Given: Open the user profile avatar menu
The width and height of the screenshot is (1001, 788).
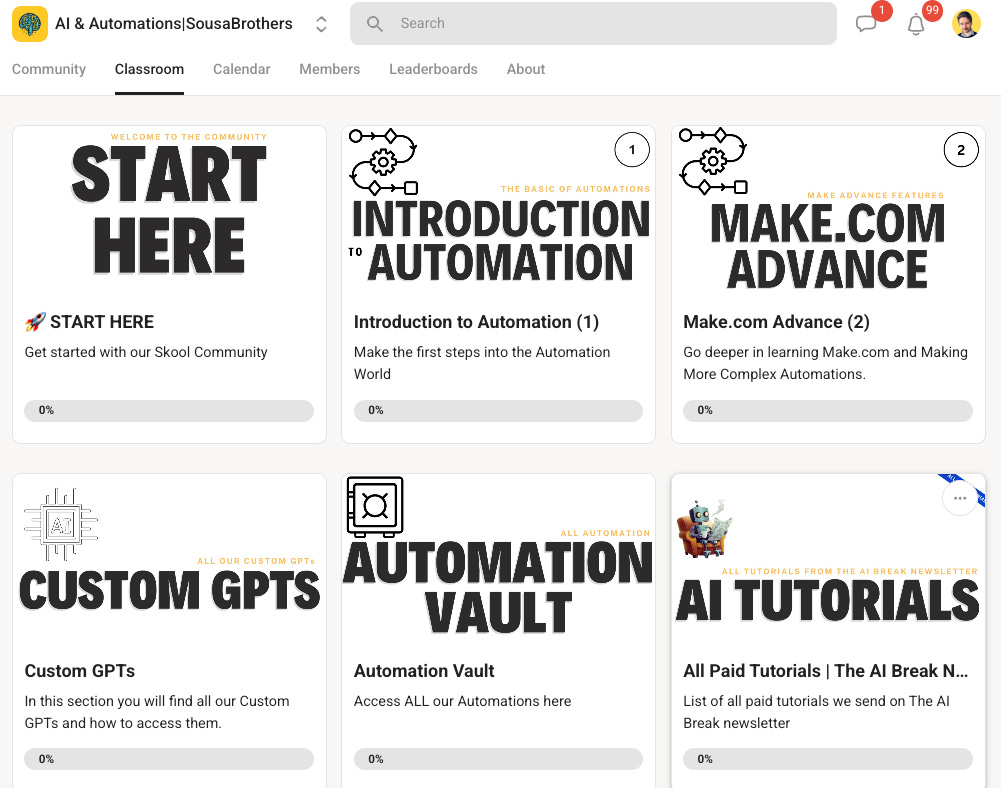Looking at the screenshot, I should click(966, 24).
